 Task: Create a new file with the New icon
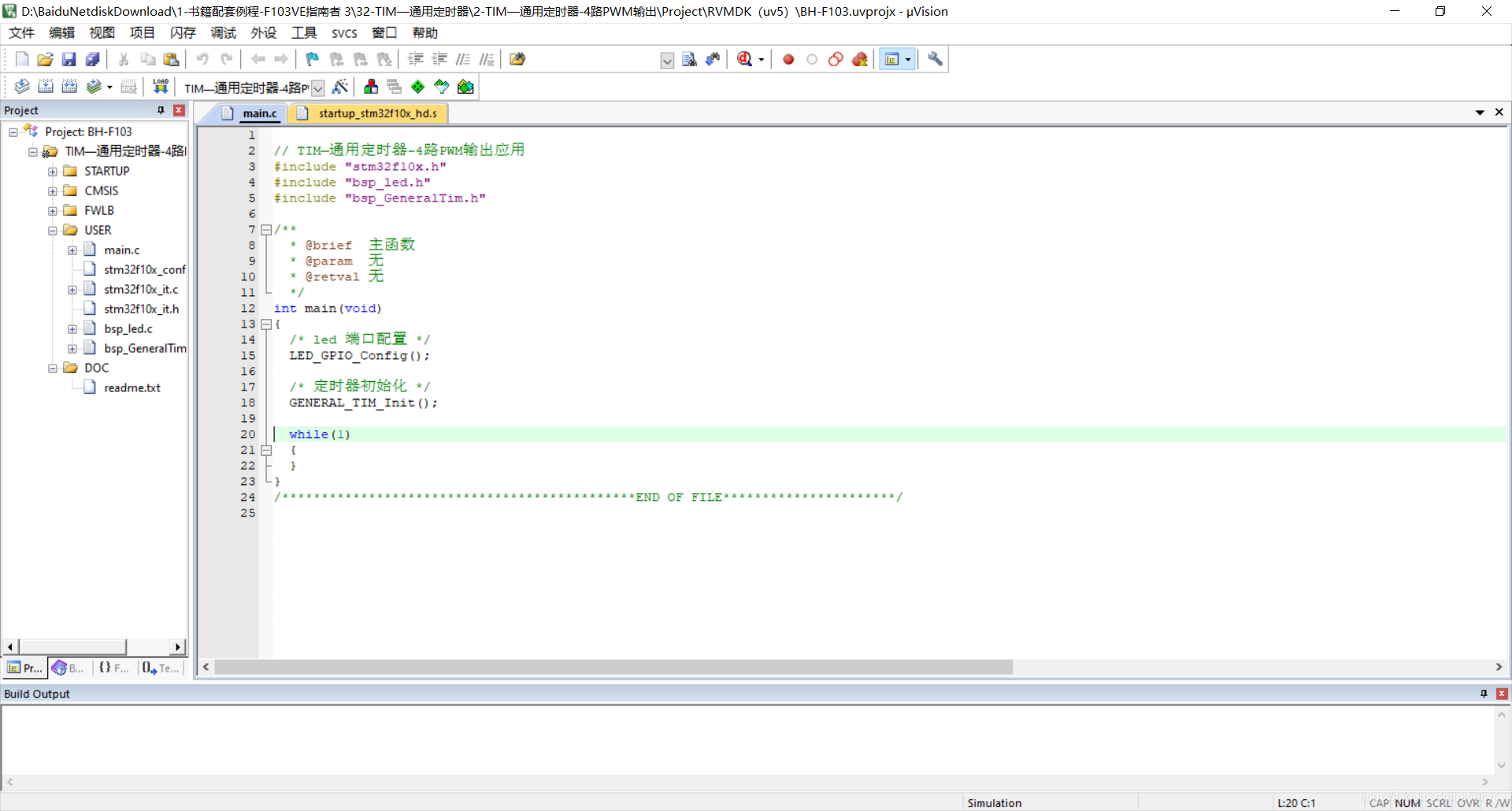coord(22,59)
